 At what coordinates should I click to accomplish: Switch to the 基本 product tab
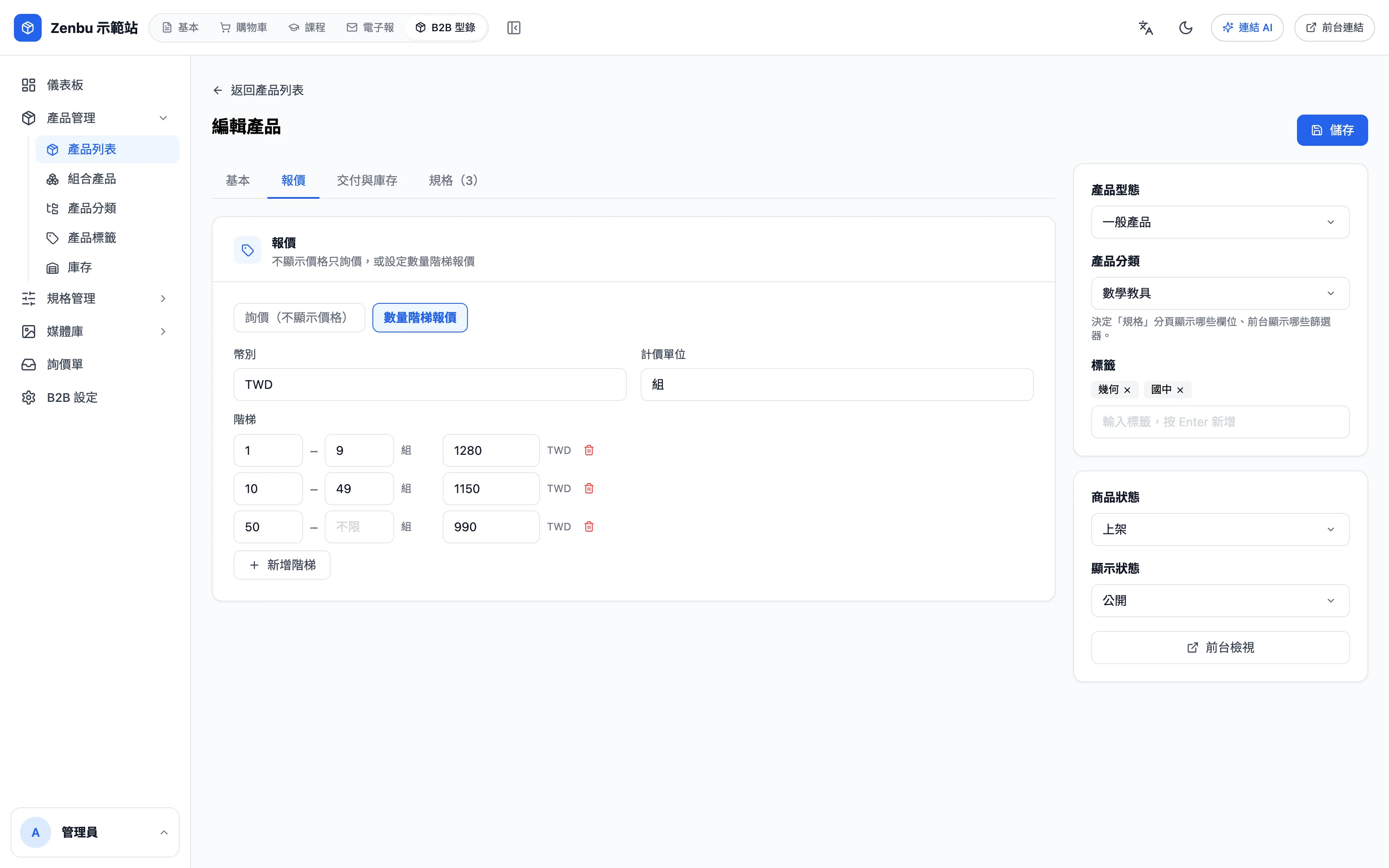click(237, 180)
